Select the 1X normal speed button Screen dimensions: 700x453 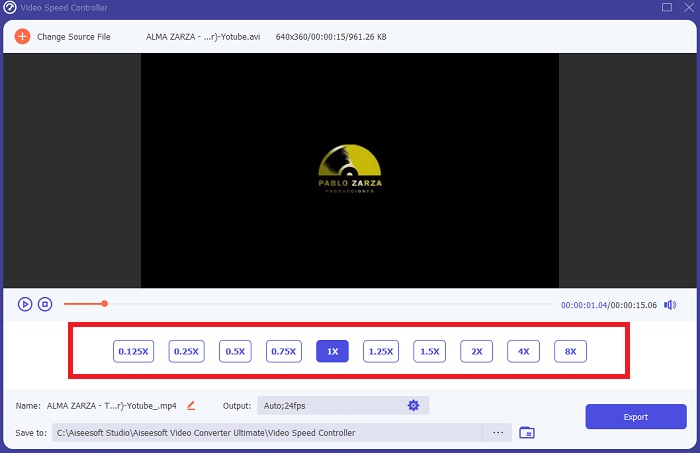pos(332,351)
